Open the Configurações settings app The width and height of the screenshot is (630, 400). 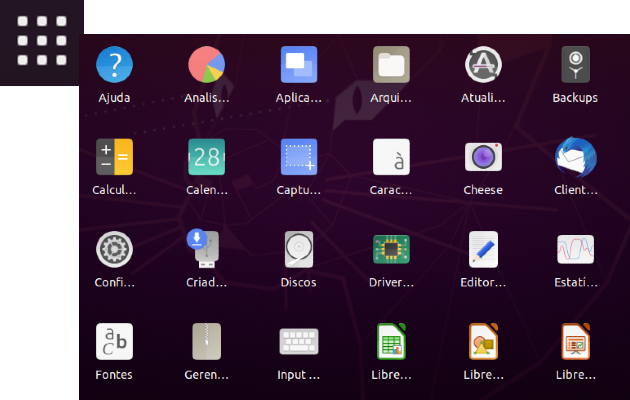114,249
